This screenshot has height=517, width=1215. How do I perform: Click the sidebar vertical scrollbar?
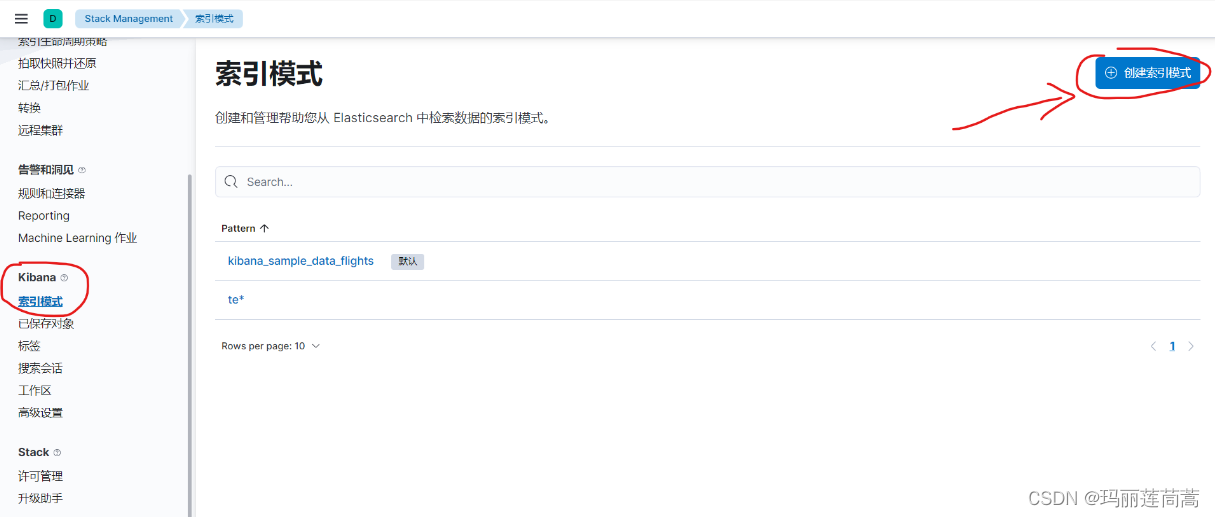click(x=190, y=345)
